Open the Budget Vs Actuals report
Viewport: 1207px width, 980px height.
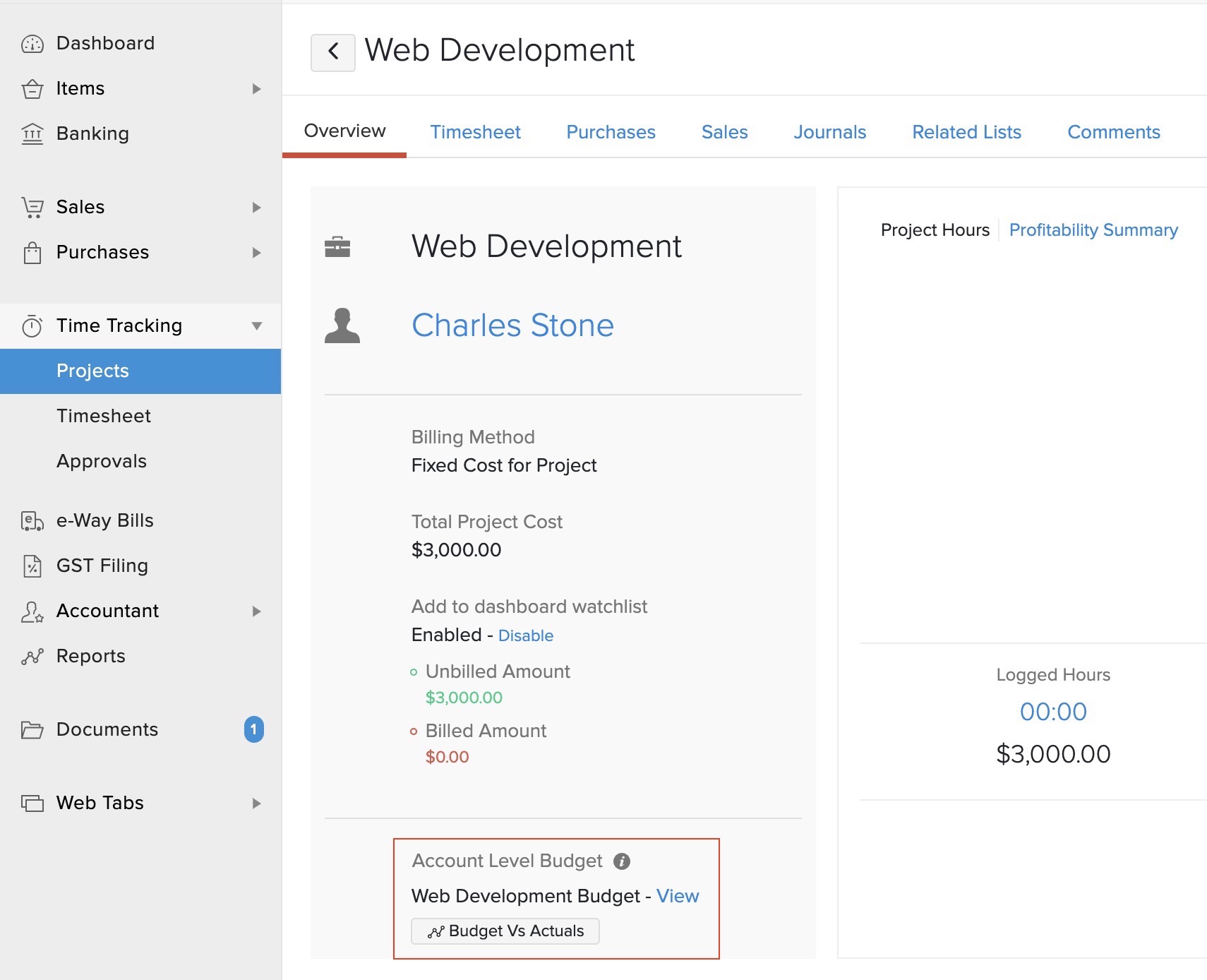[505, 931]
